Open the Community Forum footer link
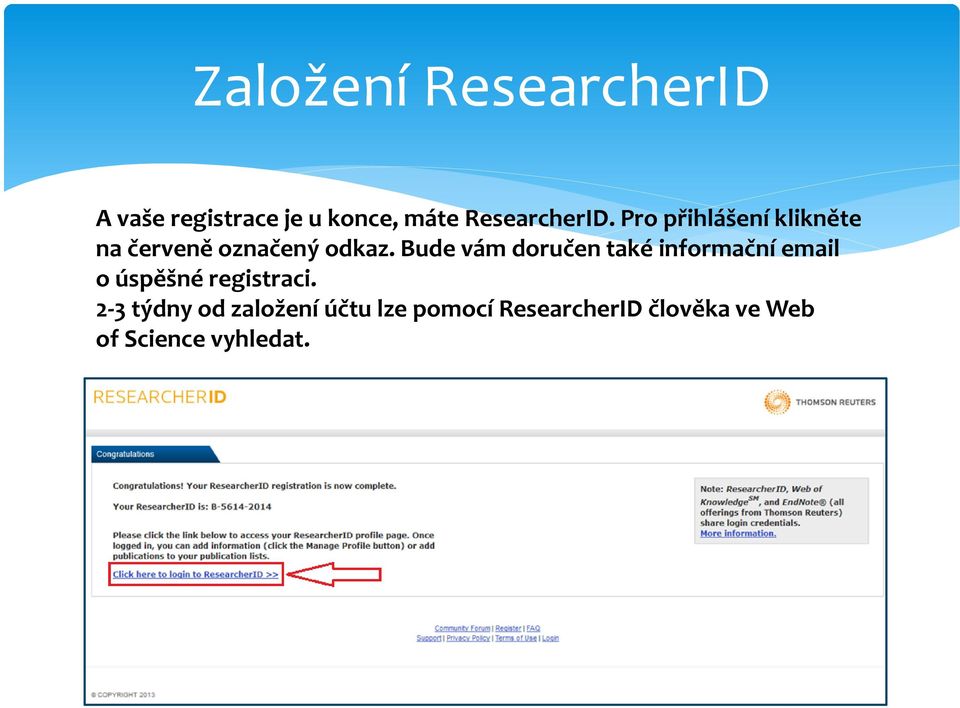 462,628
